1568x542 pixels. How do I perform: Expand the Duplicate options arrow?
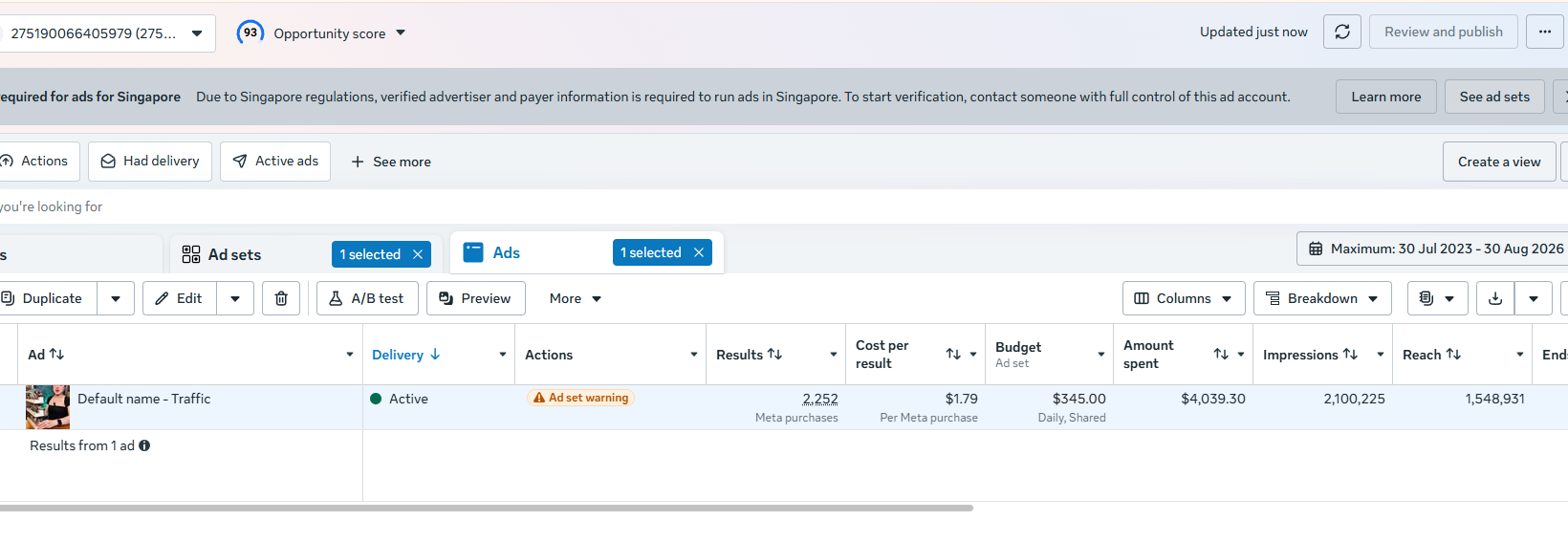pyautogui.click(x=116, y=298)
